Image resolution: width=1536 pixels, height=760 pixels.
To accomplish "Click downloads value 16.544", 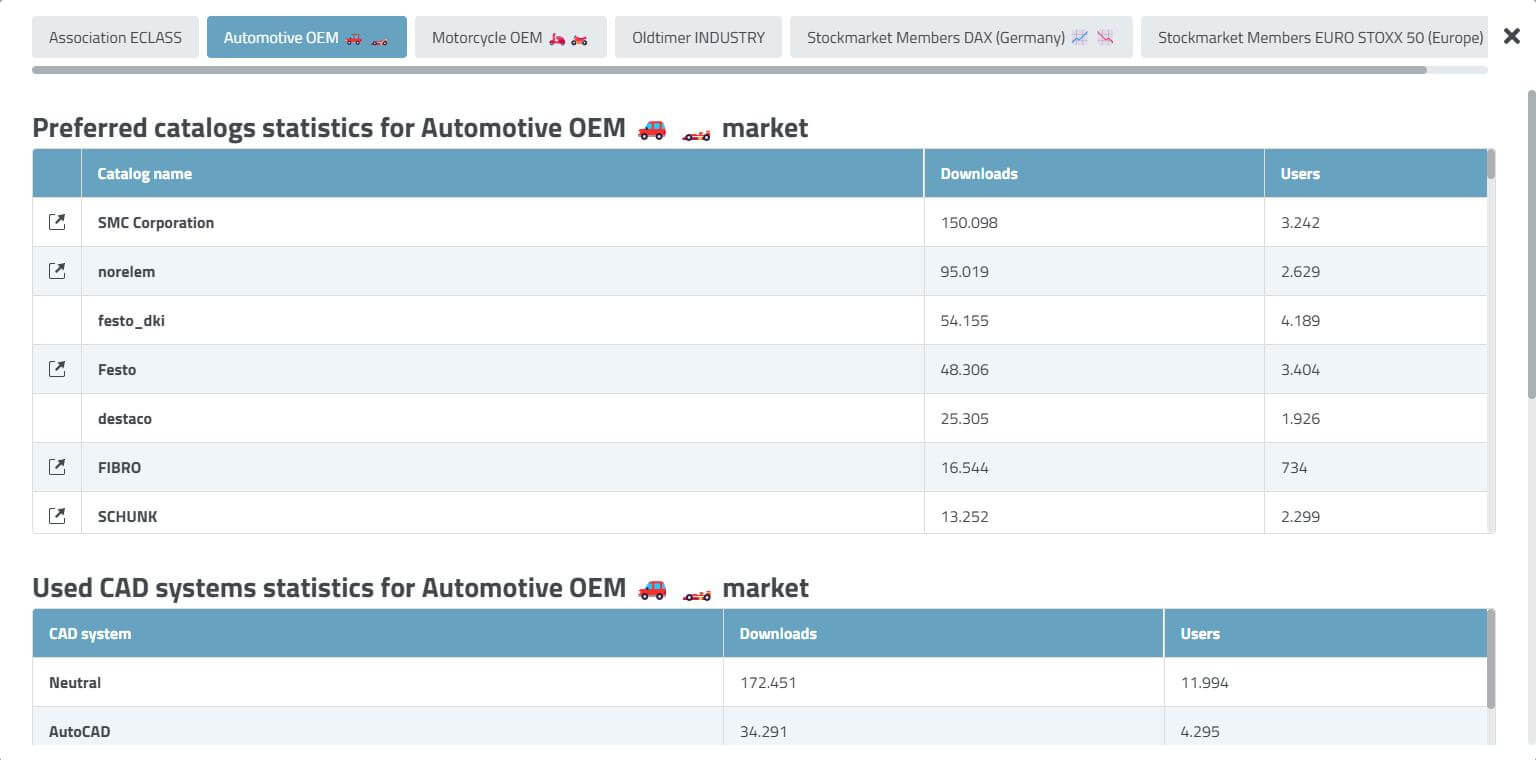I will [x=965, y=467].
